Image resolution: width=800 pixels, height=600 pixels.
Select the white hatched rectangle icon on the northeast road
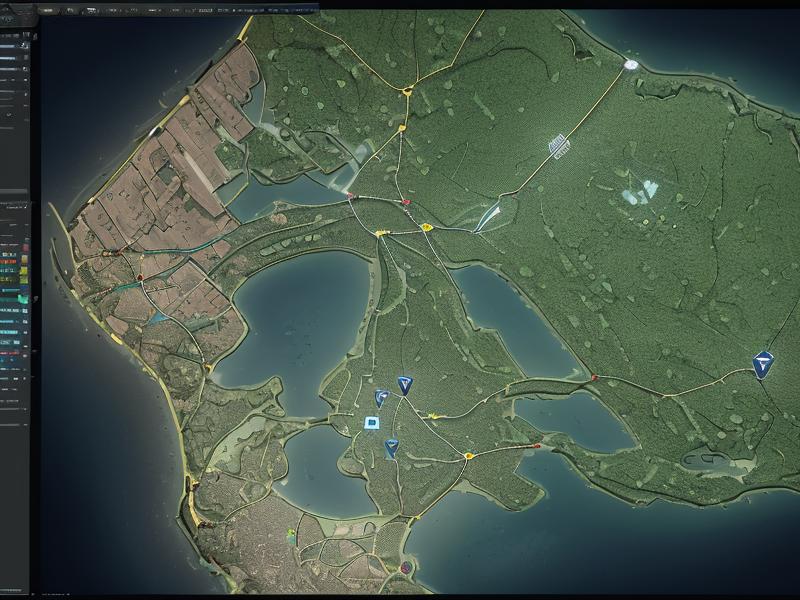coord(560,147)
